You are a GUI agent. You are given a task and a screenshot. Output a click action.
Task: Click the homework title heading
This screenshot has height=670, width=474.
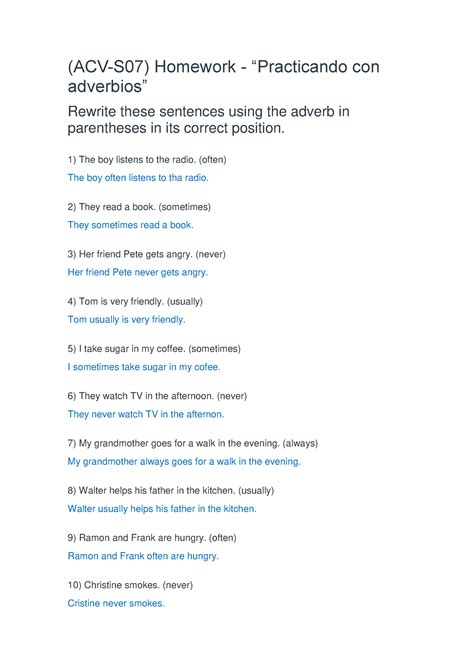224,76
